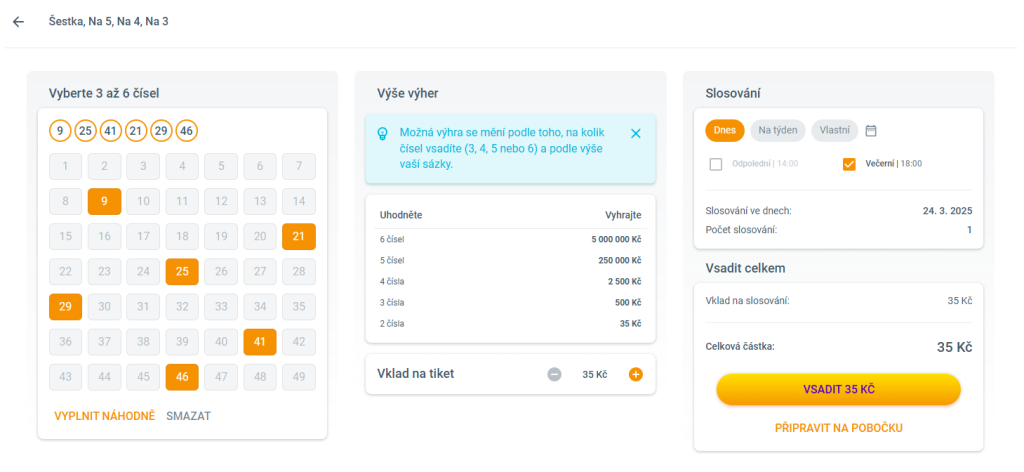Viewport: 1024px width, 472px height.
Task: Close the blue info message
Action: click(x=636, y=133)
